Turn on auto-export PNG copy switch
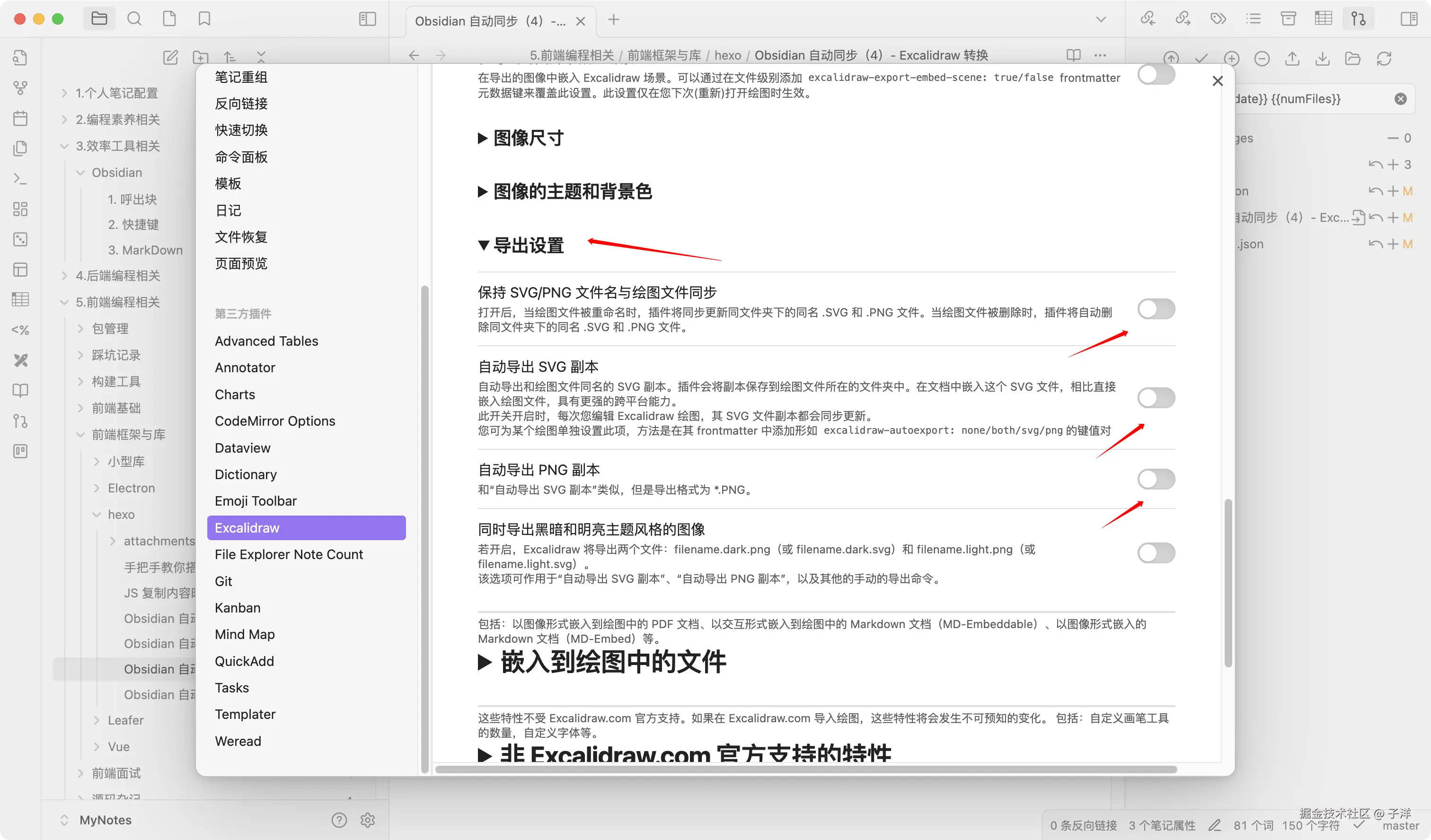 [1156, 479]
